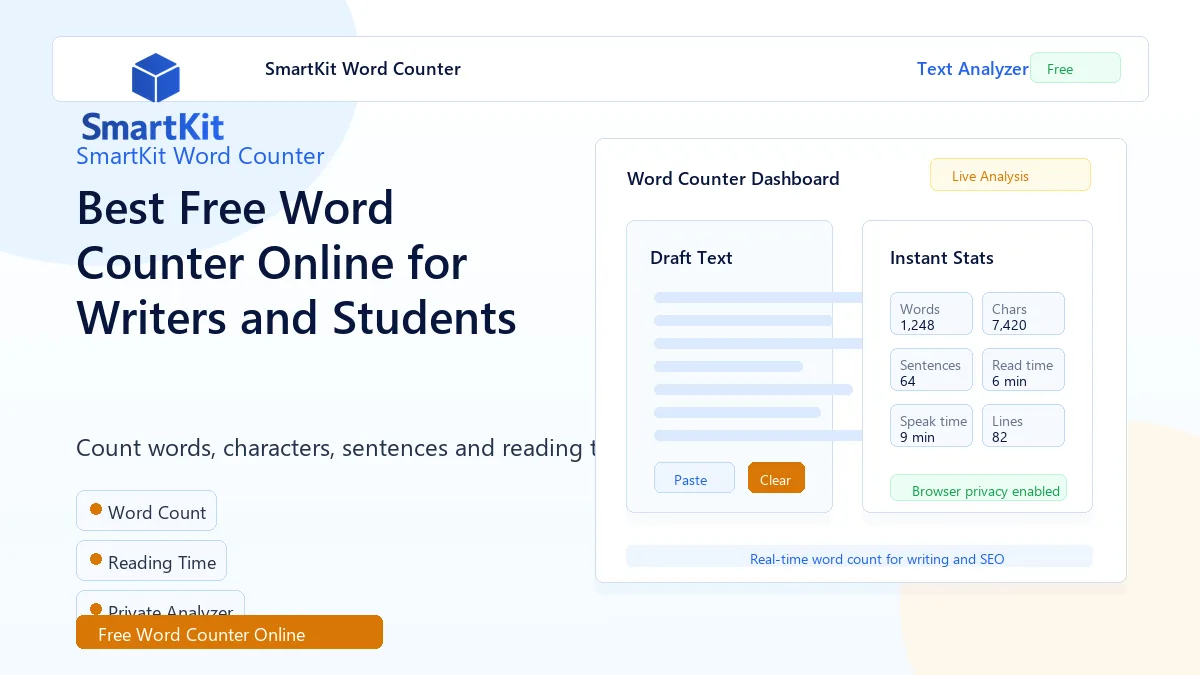1200x675 pixels.
Task: Click the Real-time word count banner text
Action: (877, 559)
